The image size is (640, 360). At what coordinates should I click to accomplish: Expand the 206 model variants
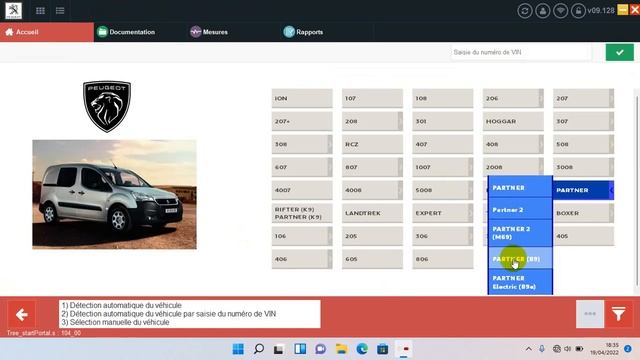click(x=541, y=98)
